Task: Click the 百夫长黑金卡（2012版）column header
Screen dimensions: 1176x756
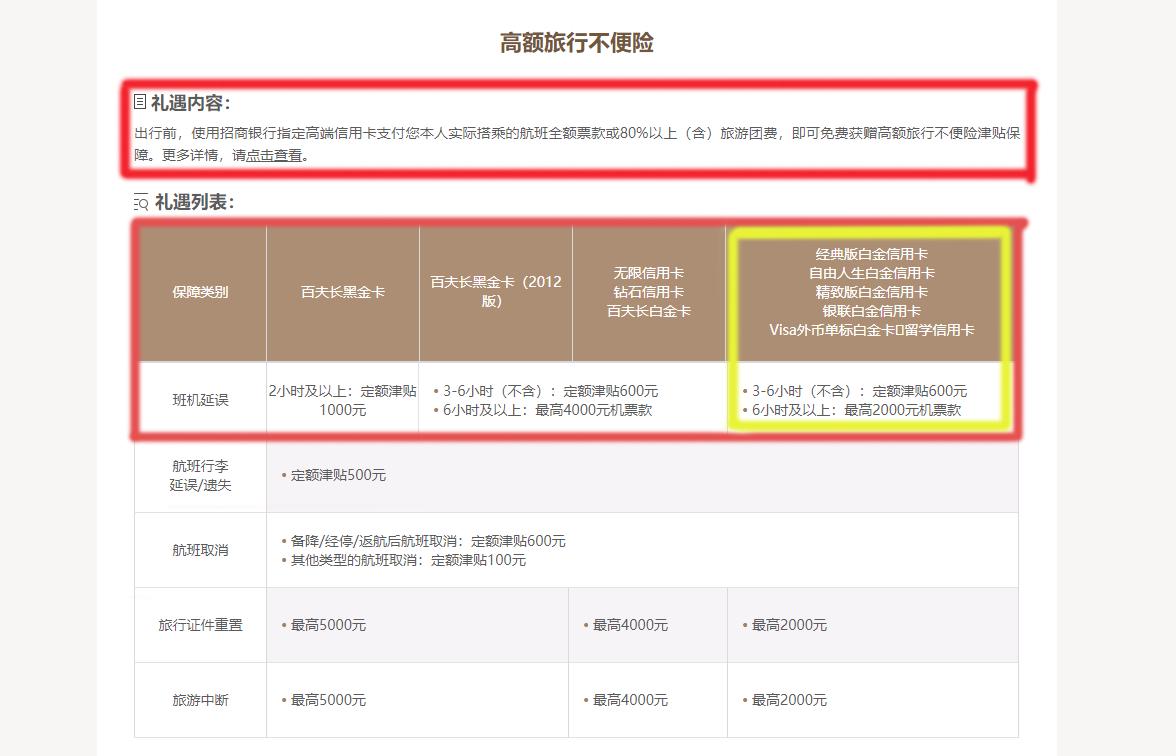Action: pos(496,291)
